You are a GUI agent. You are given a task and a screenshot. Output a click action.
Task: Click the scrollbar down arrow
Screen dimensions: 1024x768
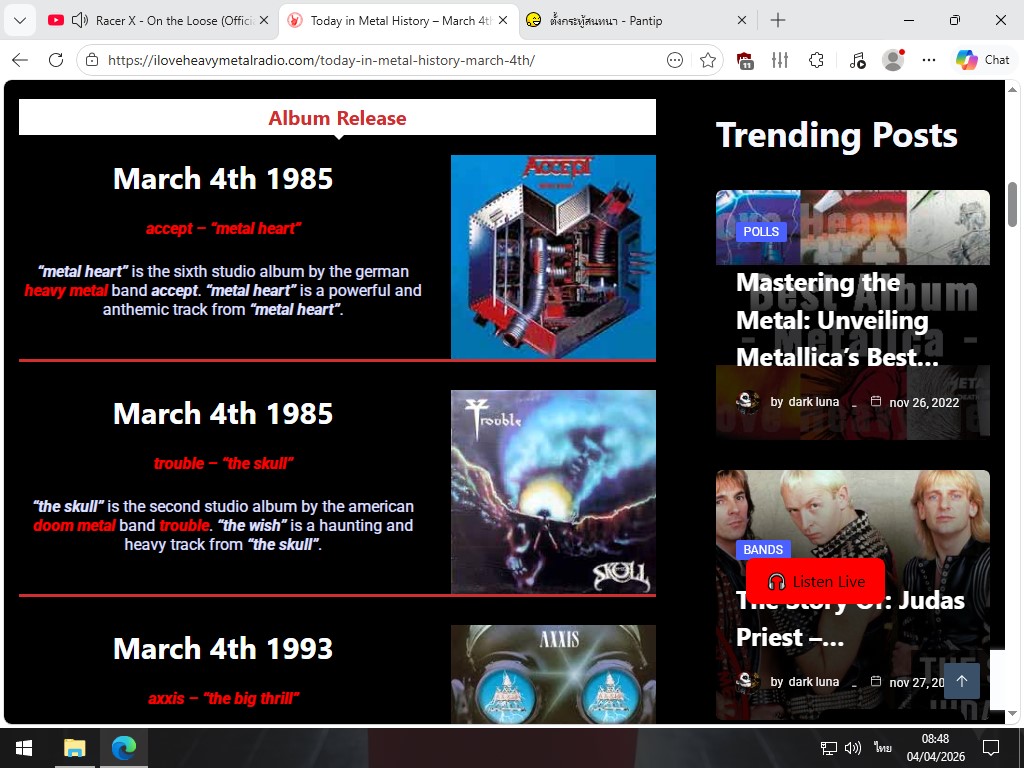coord(1012,712)
